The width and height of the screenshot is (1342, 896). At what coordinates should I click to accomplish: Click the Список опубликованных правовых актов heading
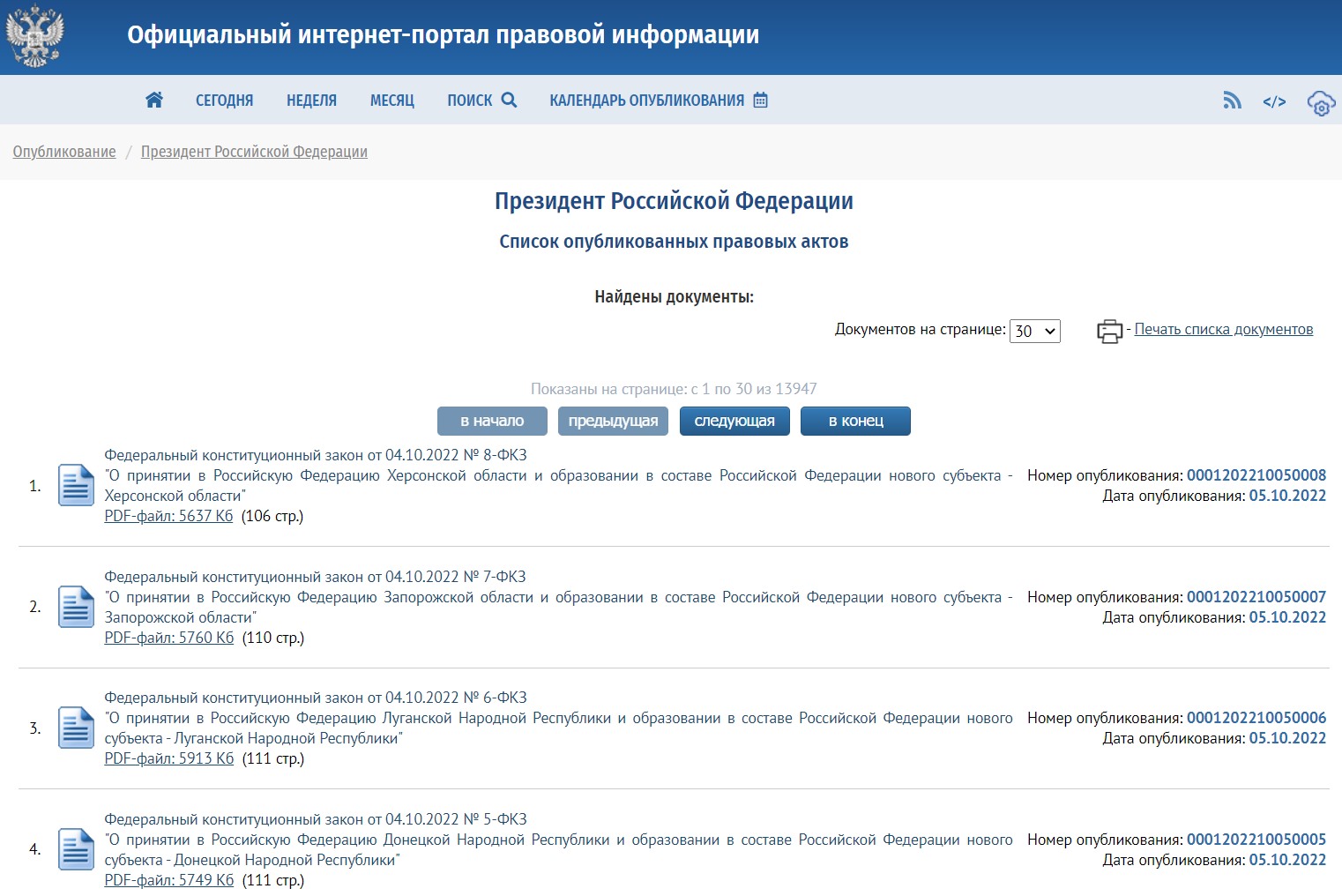[x=674, y=242]
